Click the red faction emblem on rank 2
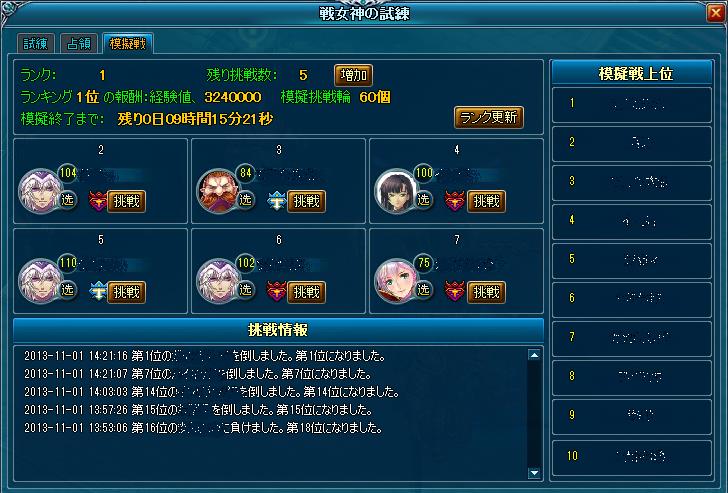728x493 pixels. (x=98, y=201)
